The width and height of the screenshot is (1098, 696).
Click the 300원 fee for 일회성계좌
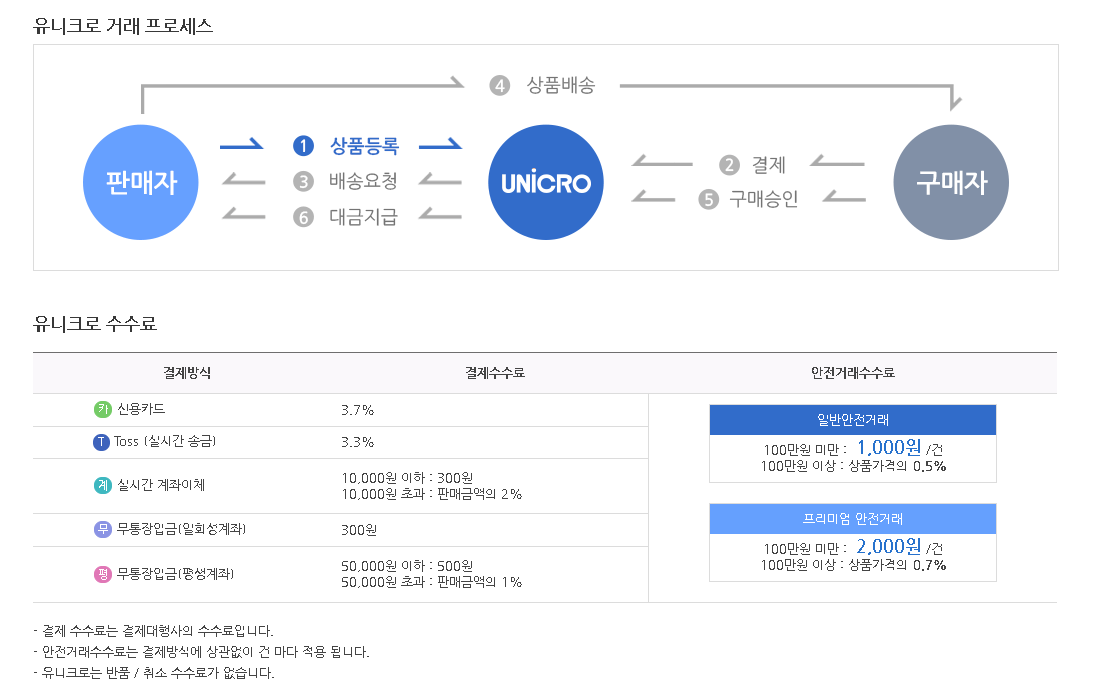pos(359,530)
